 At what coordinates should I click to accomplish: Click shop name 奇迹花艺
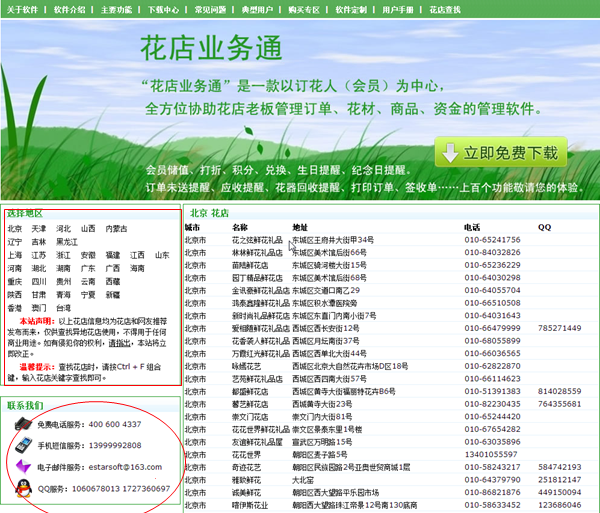(246, 467)
